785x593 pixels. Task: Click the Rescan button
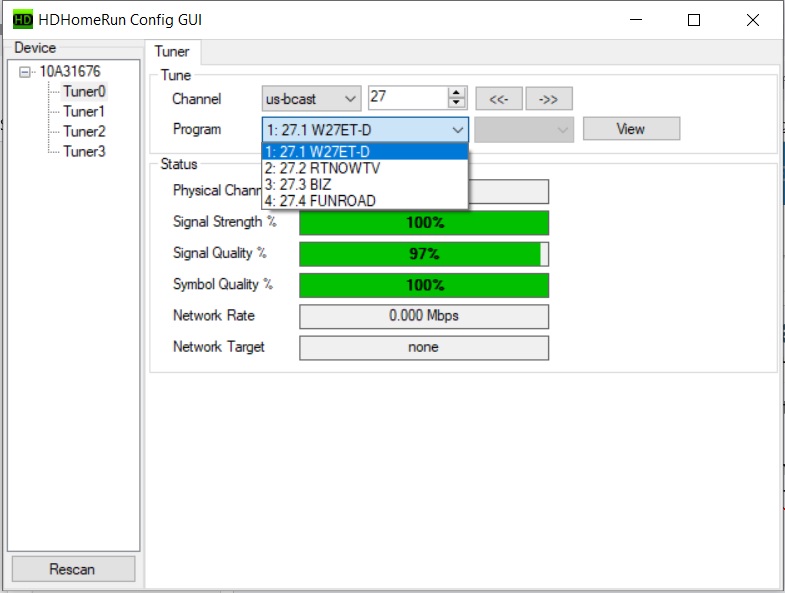point(73,569)
